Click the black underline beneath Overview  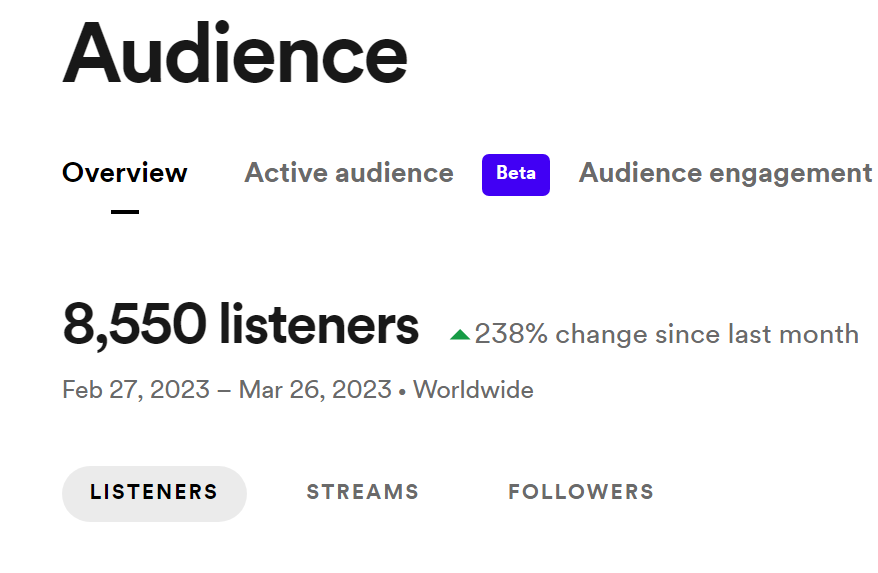[x=125, y=212]
